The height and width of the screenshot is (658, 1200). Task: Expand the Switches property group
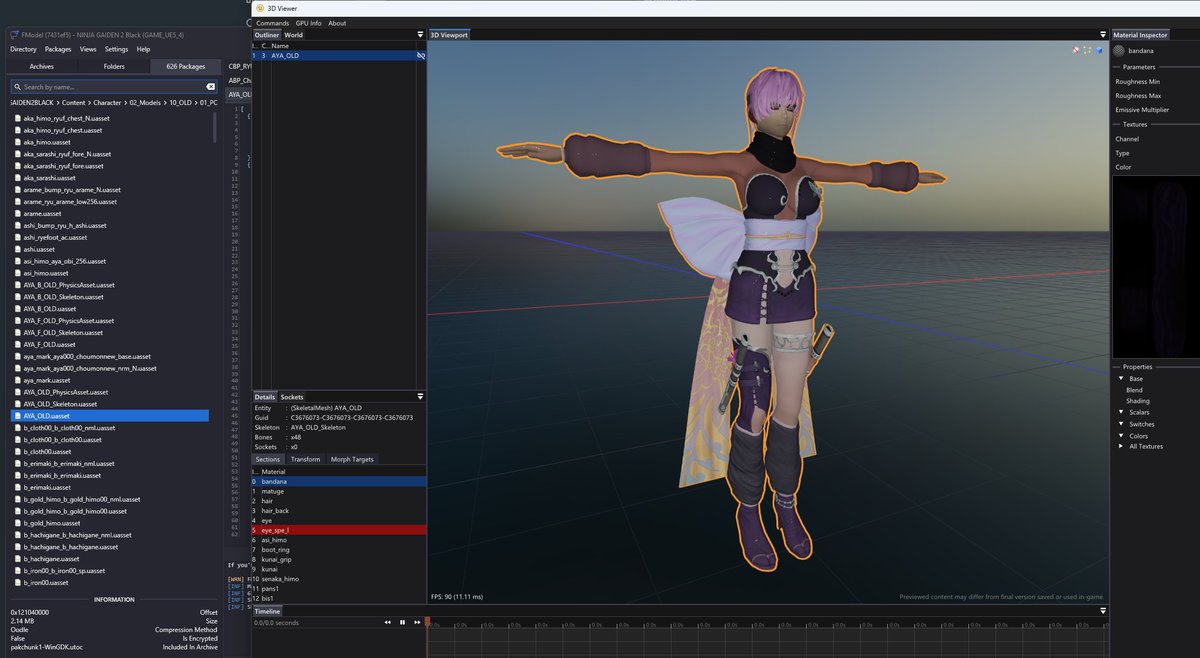[1121, 424]
